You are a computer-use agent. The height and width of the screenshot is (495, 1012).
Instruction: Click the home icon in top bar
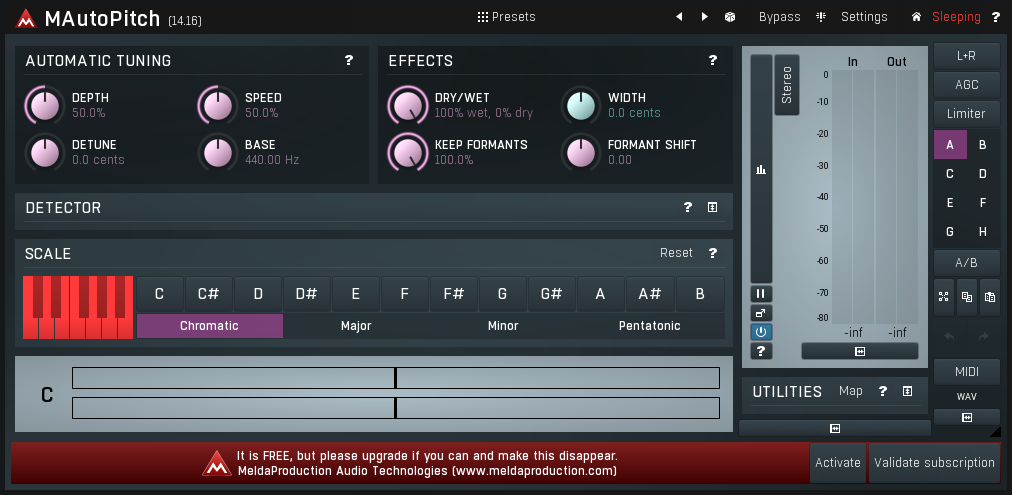(x=916, y=17)
